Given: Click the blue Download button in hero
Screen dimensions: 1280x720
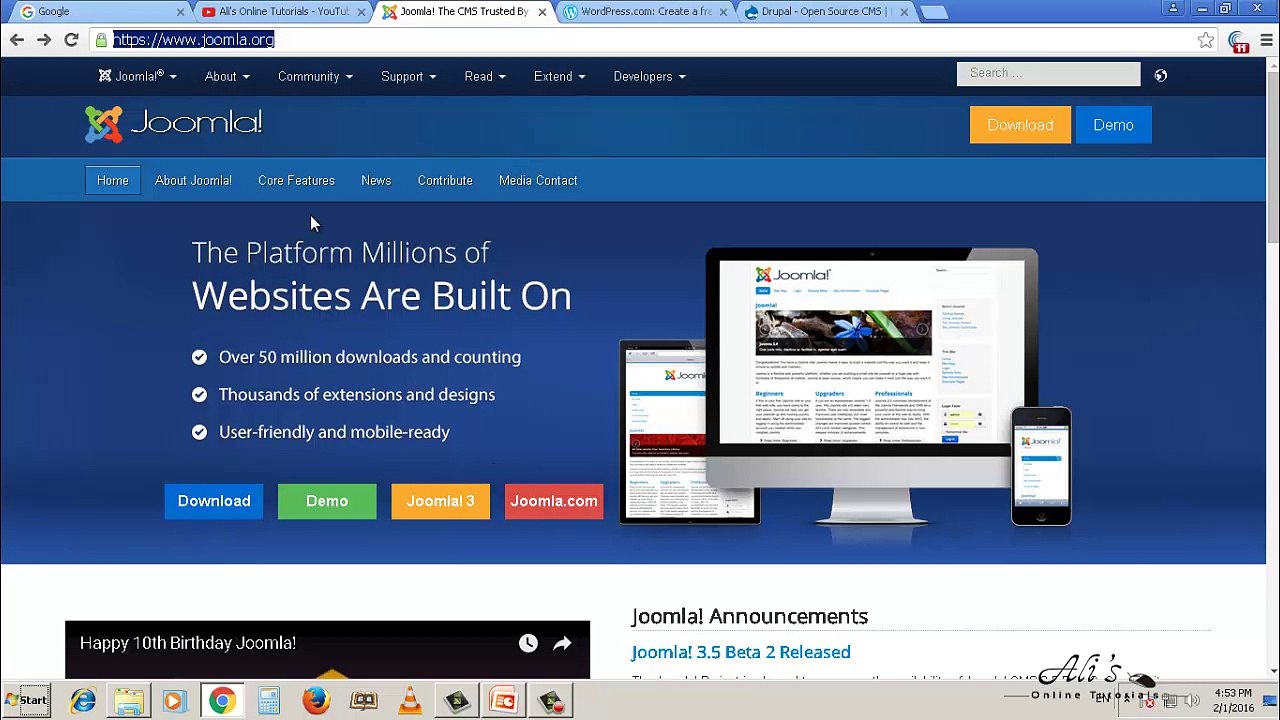Looking at the screenshot, I should click(214, 501).
